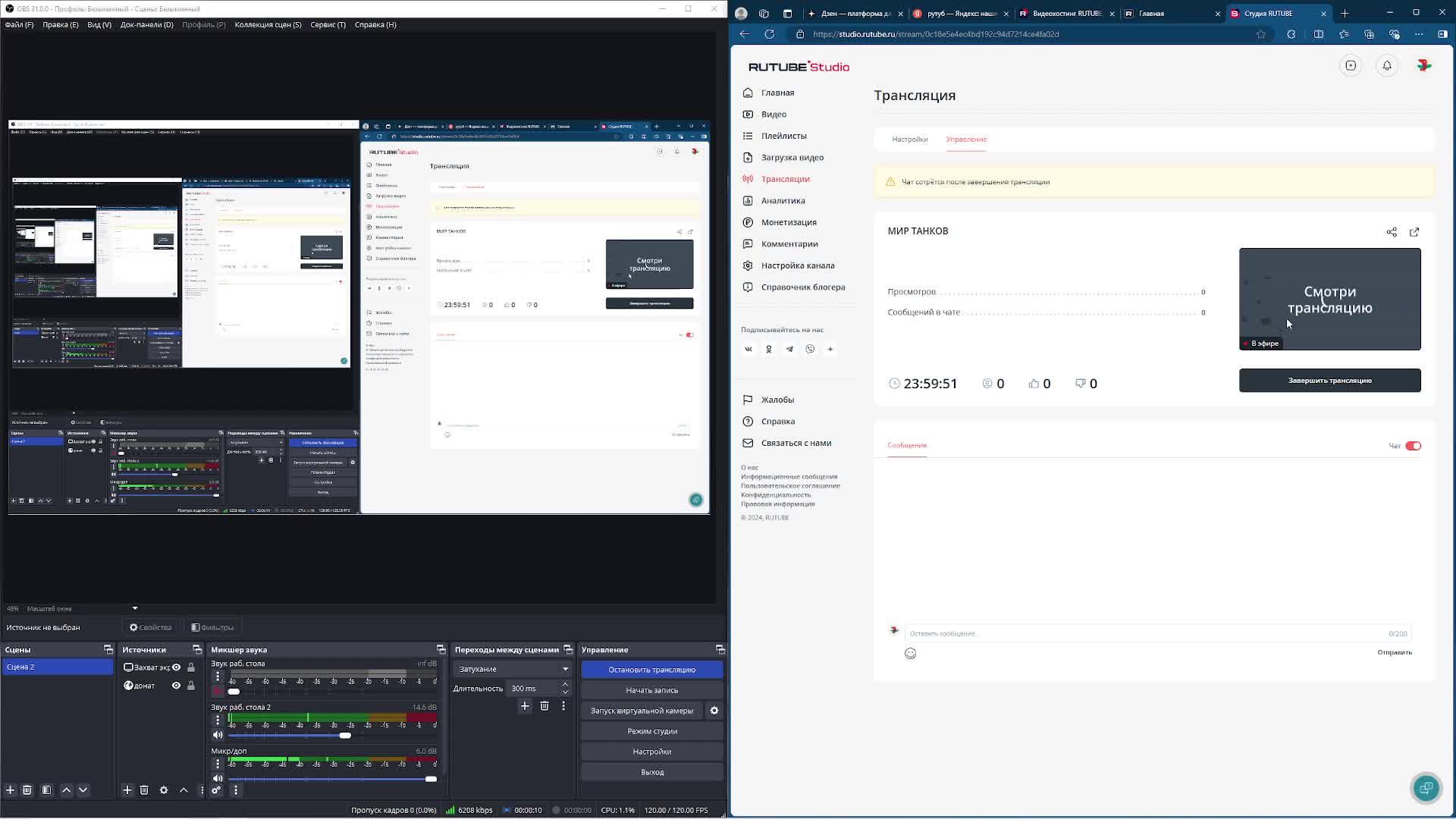Delete scene transition with trash icon
This screenshot has height=819, width=1456.
coord(544,706)
